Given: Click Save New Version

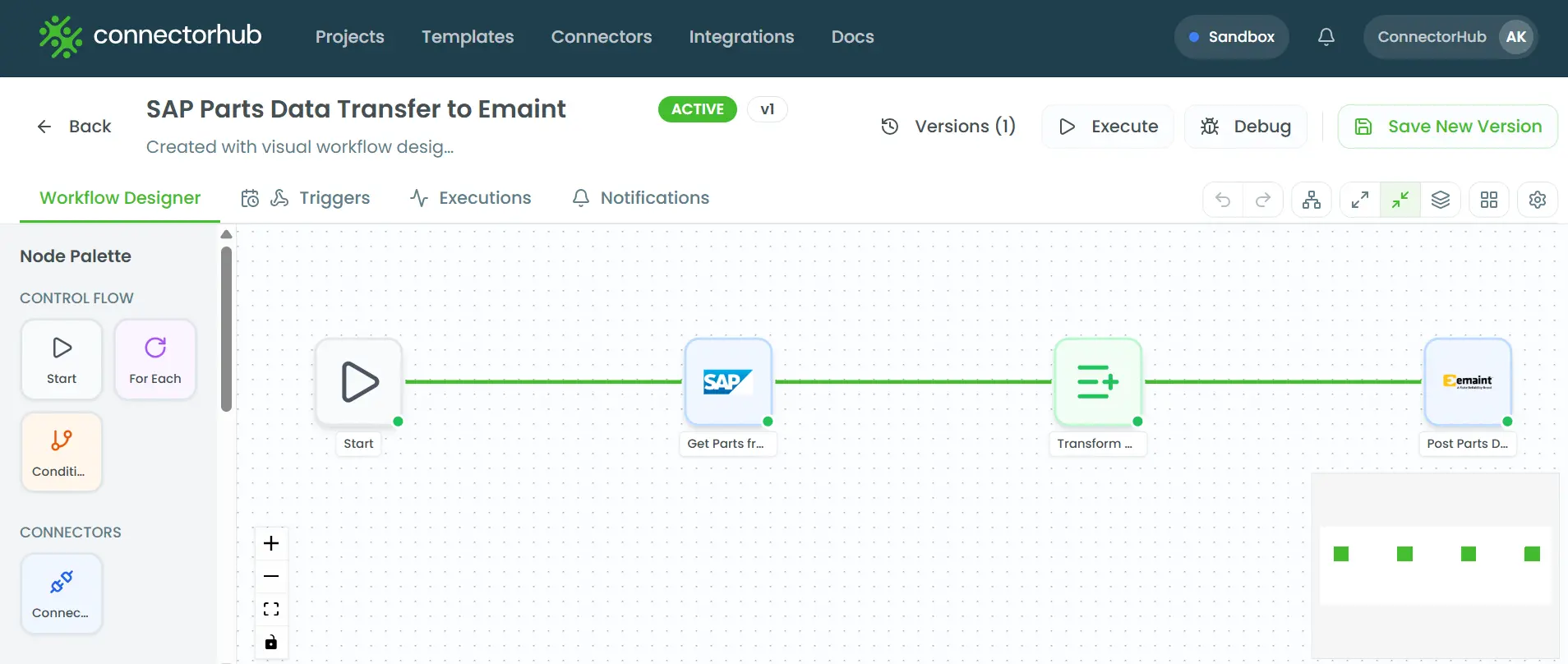Looking at the screenshot, I should coord(1448,127).
